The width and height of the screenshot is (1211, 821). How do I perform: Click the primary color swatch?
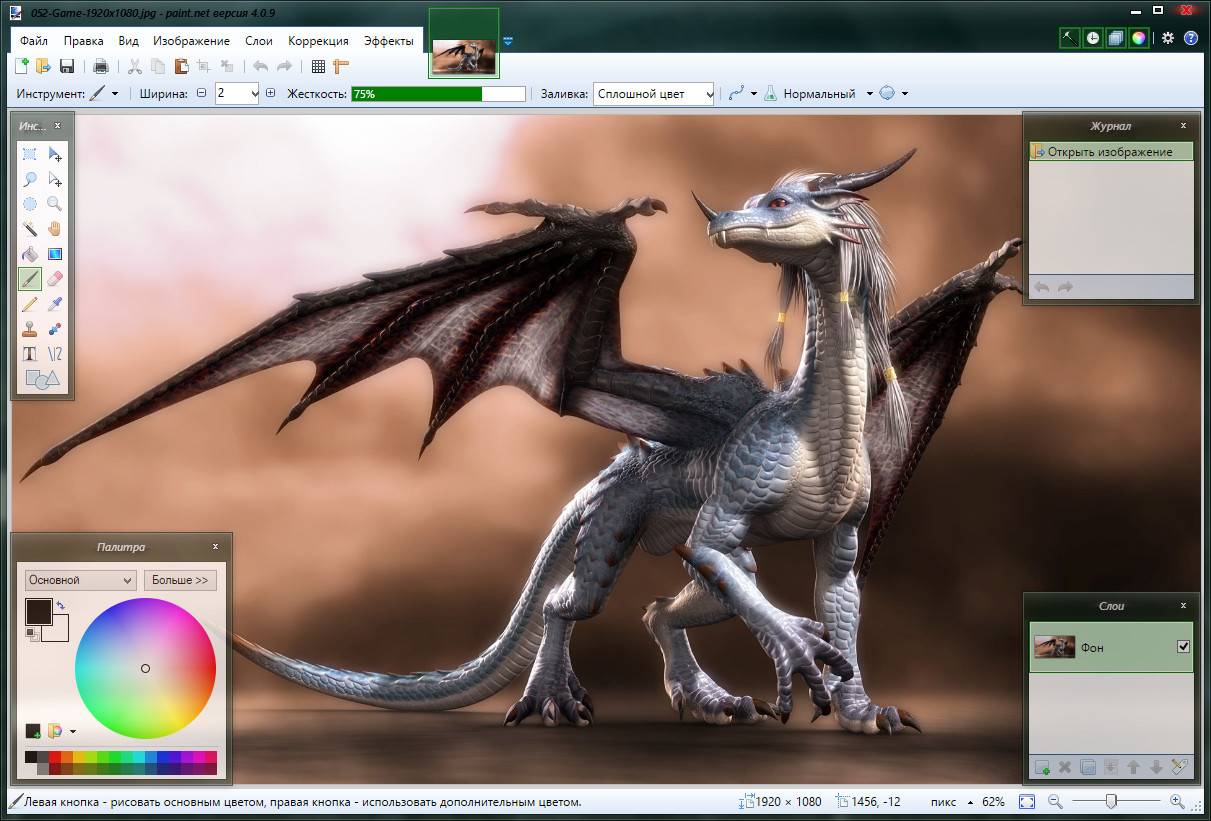(39, 612)
